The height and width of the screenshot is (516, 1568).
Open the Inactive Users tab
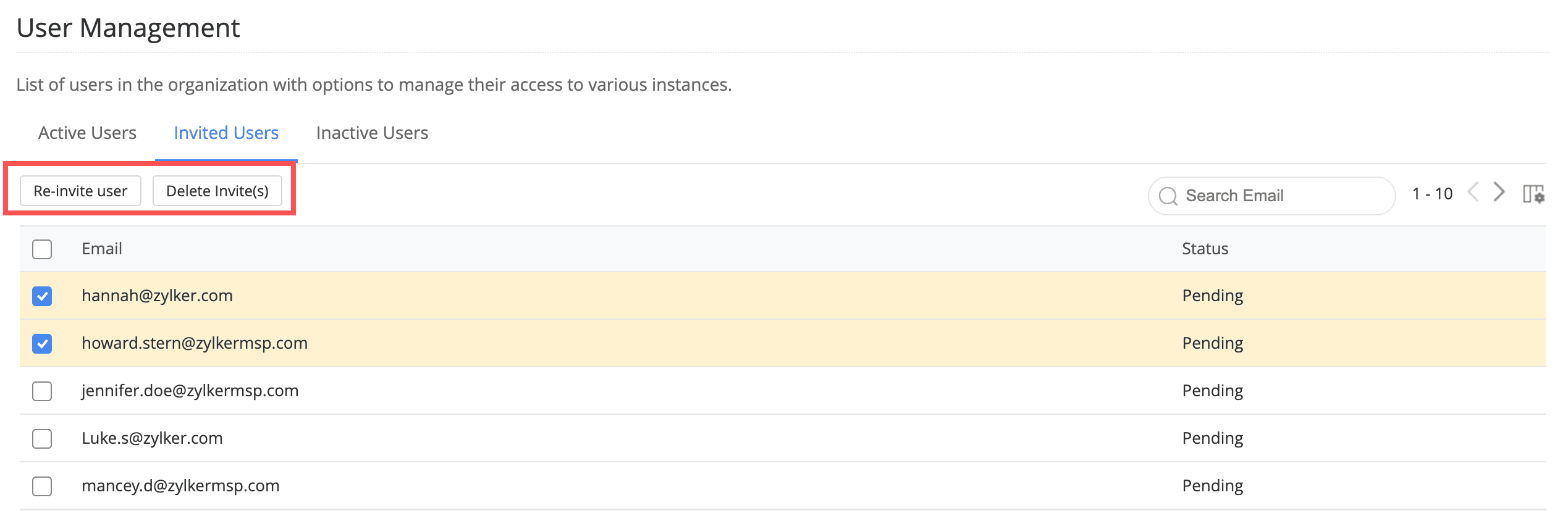[x=372, y=133]
